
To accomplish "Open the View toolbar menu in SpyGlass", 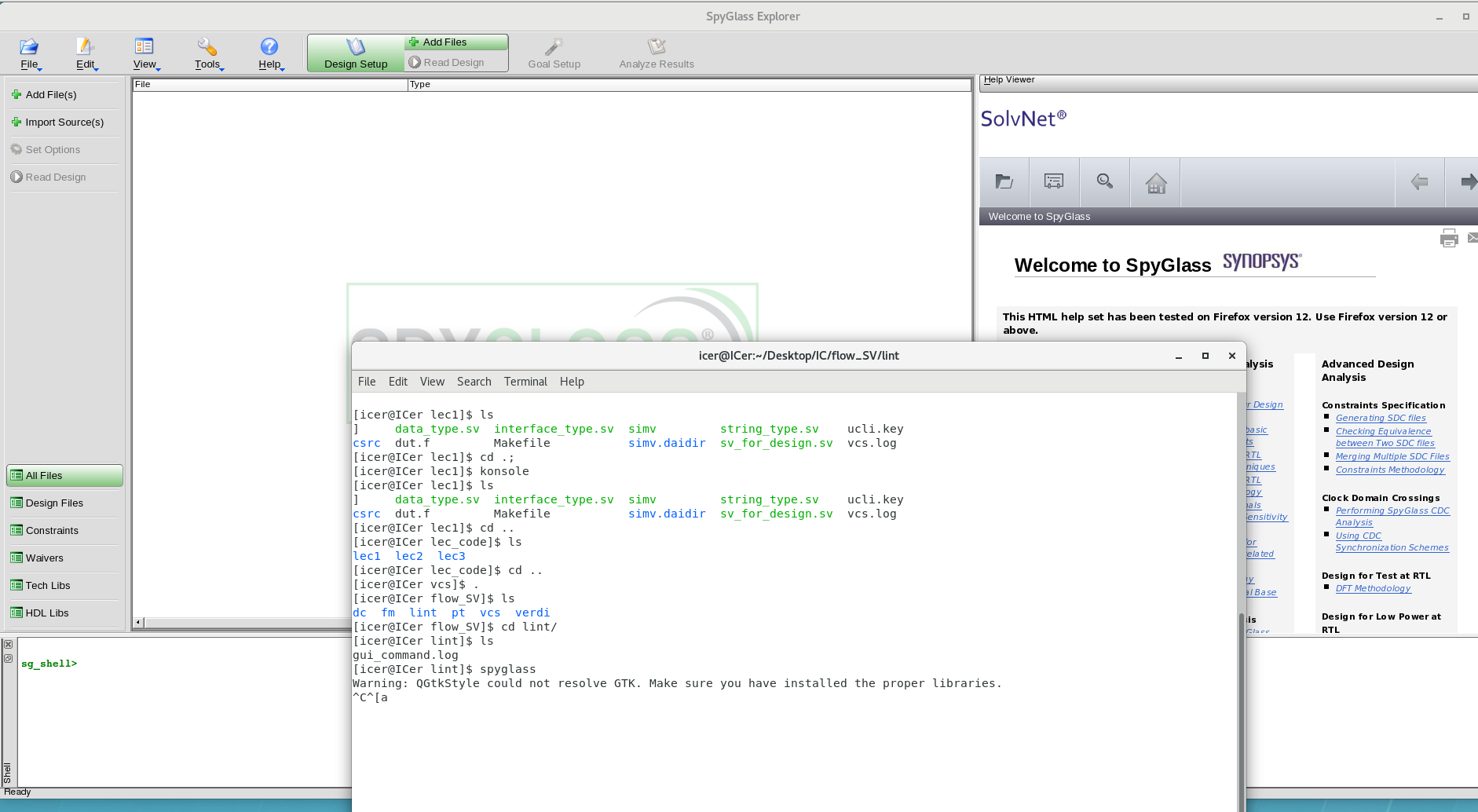I will point(145,53).
